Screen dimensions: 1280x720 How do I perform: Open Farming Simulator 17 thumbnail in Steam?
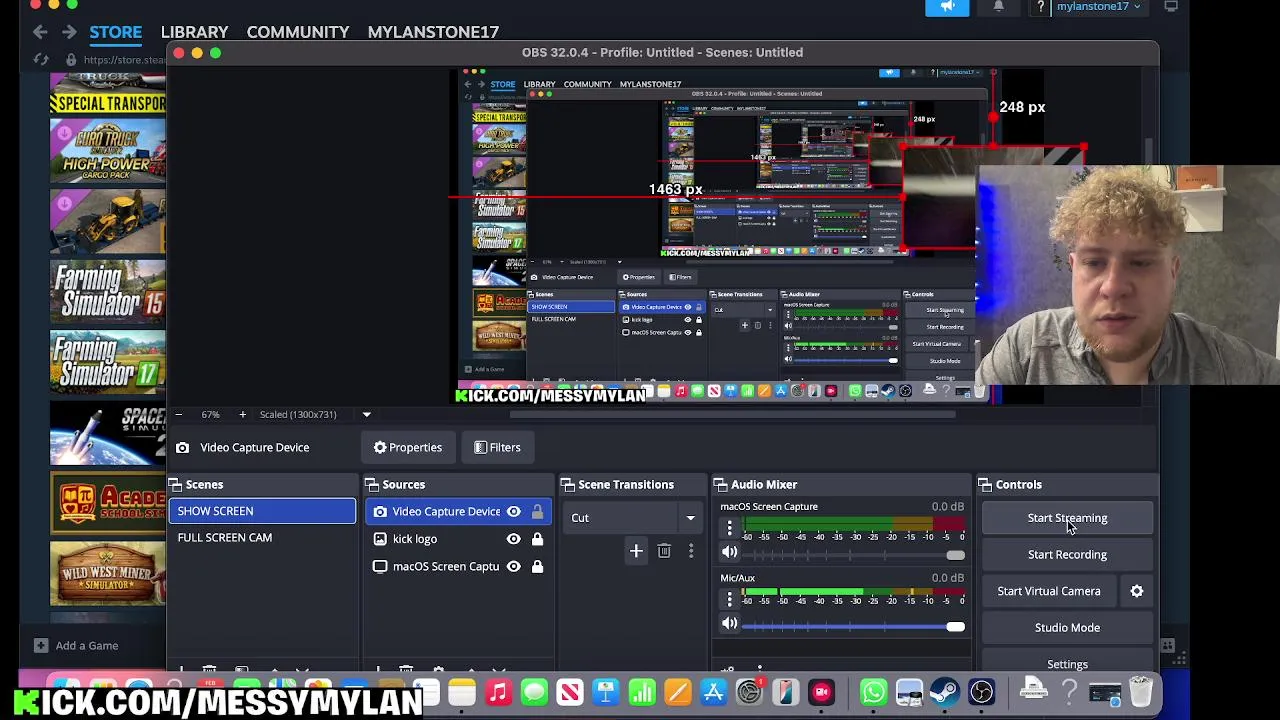(x=108, y=361)
